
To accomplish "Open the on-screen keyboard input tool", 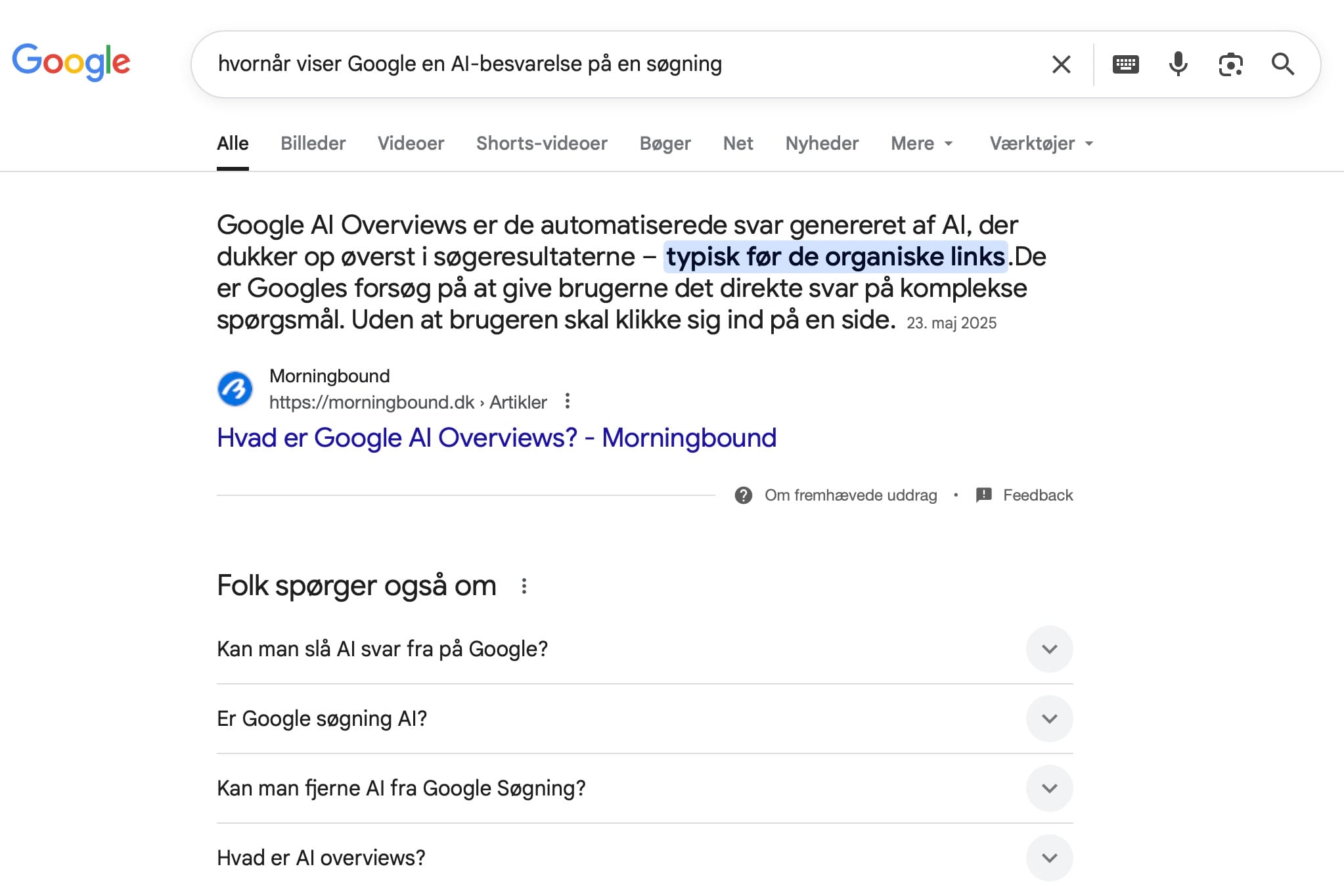I will tap(1125, 64).
